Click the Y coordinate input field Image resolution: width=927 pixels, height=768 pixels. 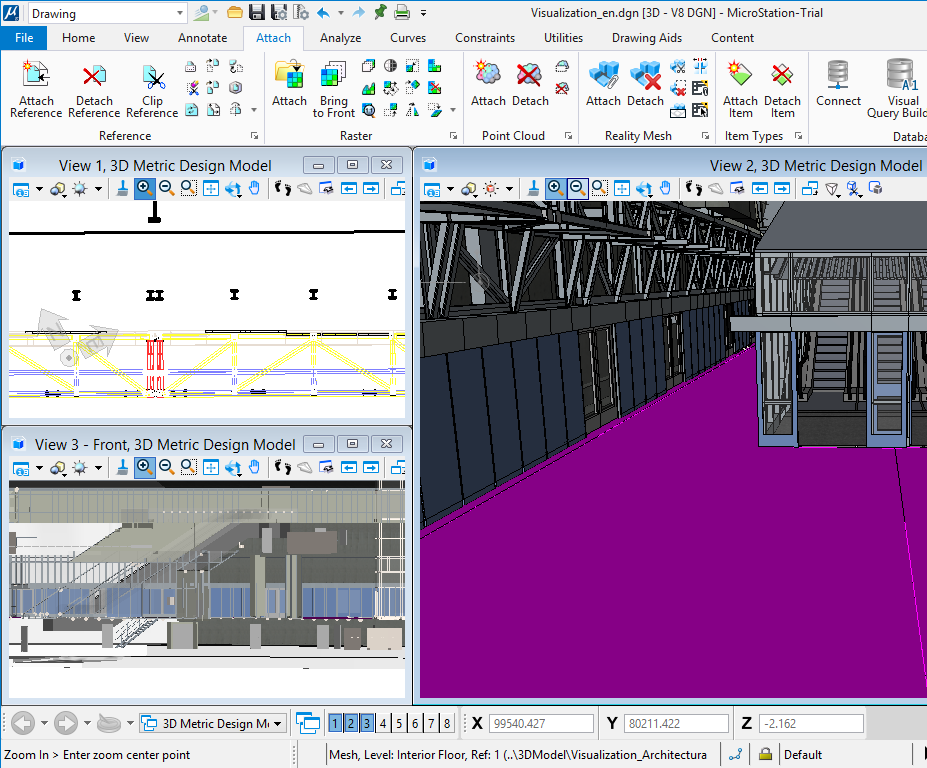[x=676, y=723]
